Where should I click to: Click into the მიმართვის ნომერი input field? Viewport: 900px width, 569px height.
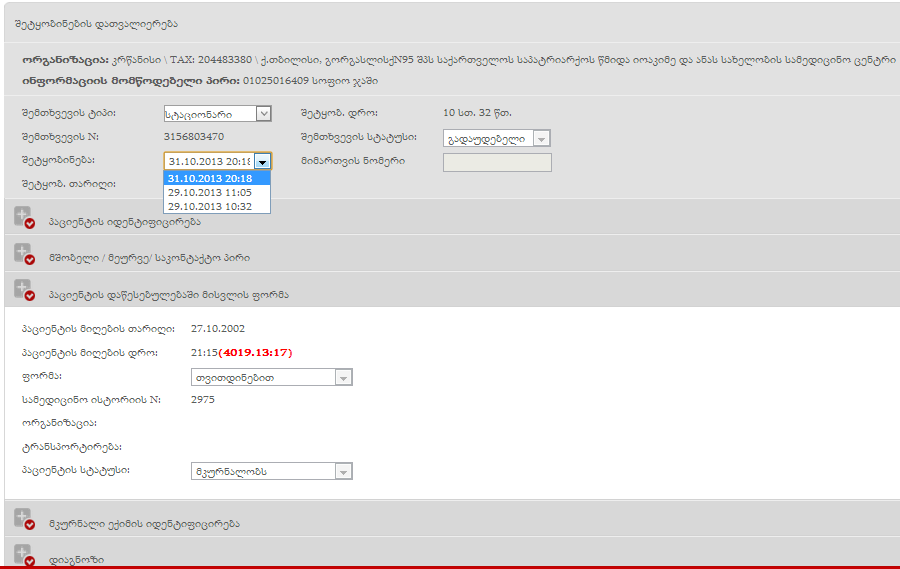(496, 162)
